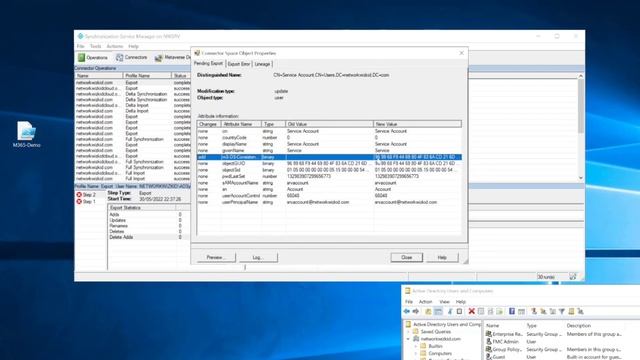Select the displayName attribute row
This screenshot has height=360, width=640.
click(x=329, y=144)
